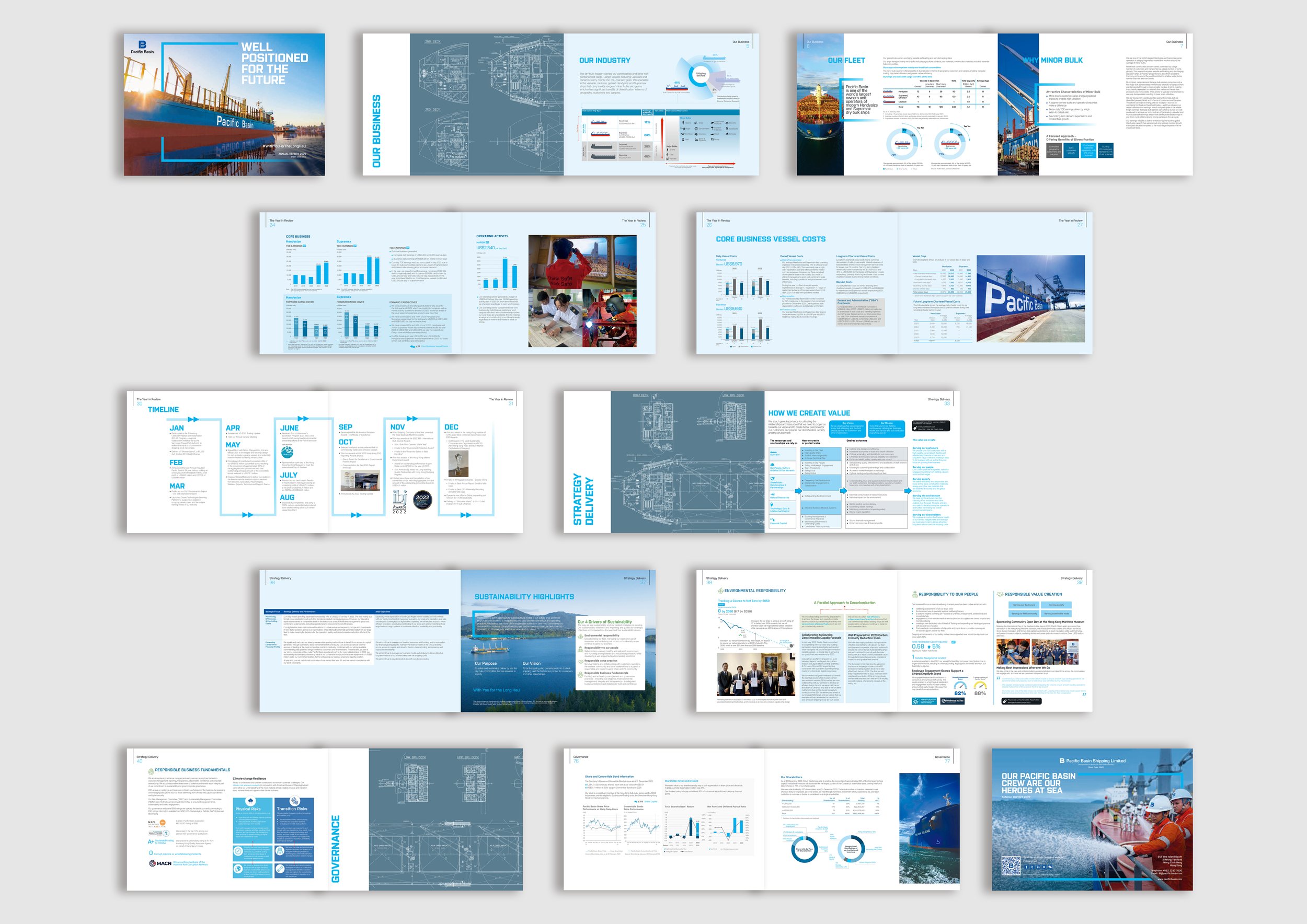1307x924 pixels.
Task: Click the 'Our 4 Drivers of Sustainability' box title
Action: click(x=604, y=622)
